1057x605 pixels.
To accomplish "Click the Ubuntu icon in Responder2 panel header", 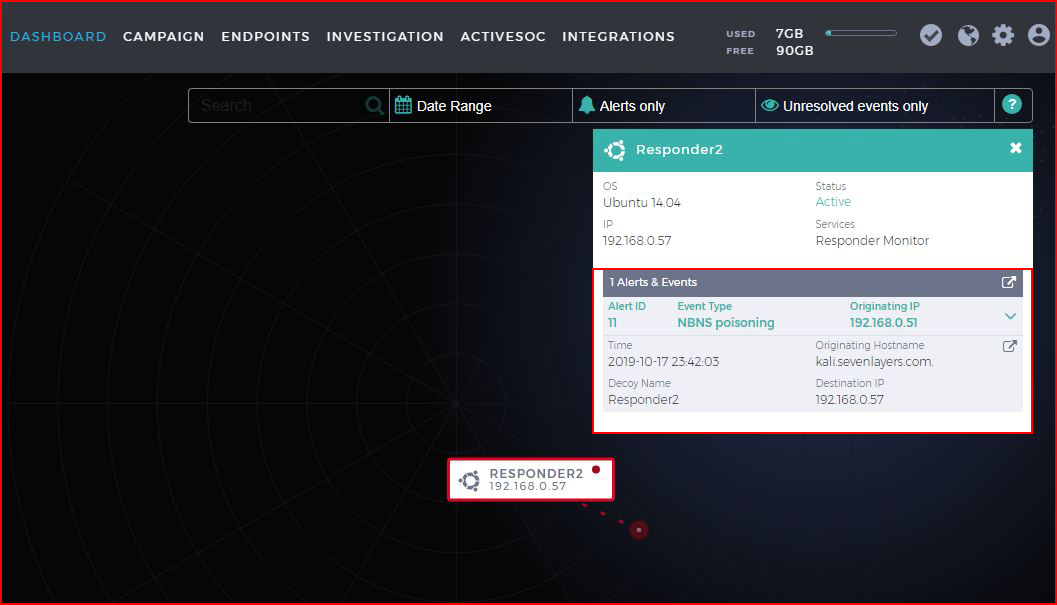I will pos(615,150).
